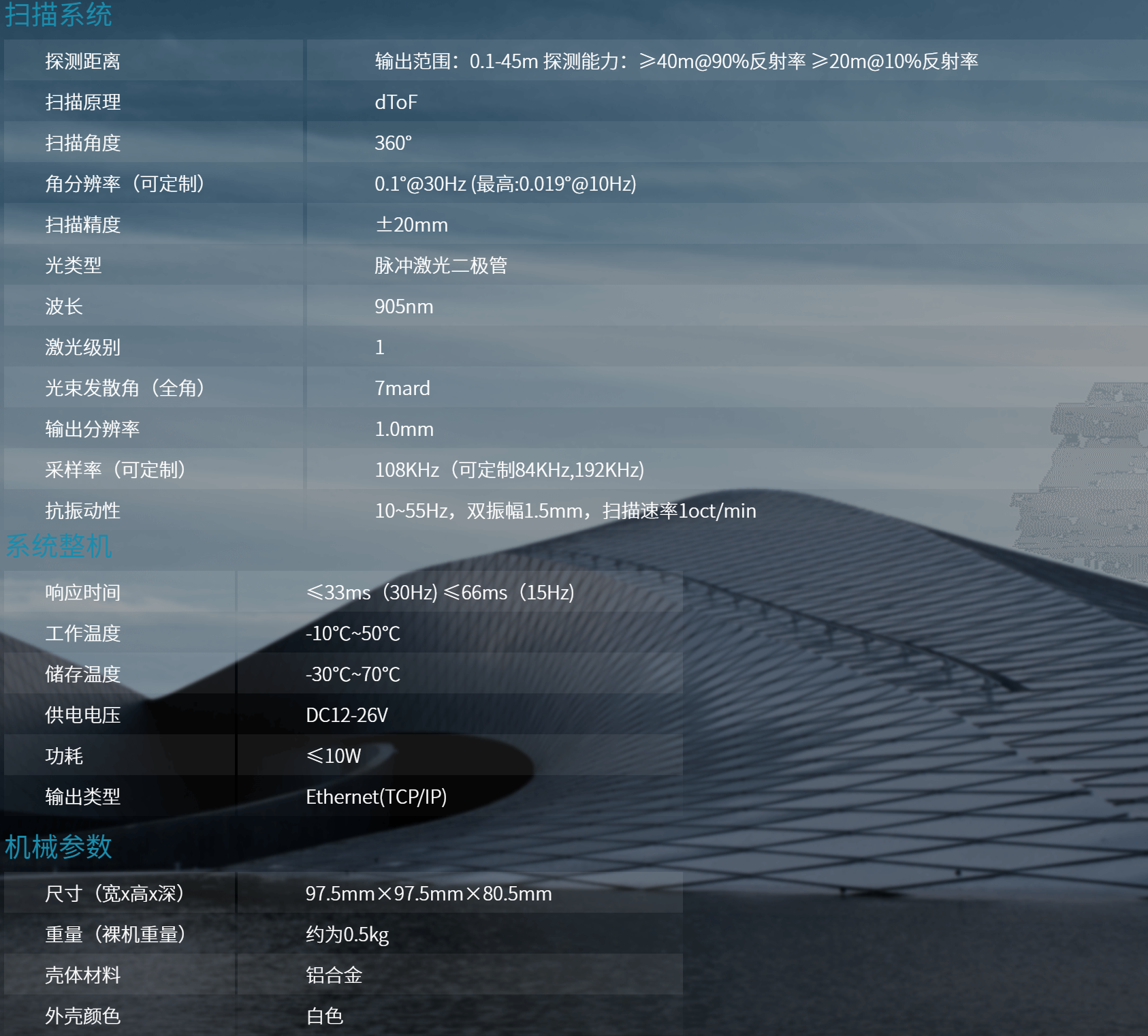1148x1036 pixels.
Task: Click the '探测距离' row label
Action: coord(82,61)
